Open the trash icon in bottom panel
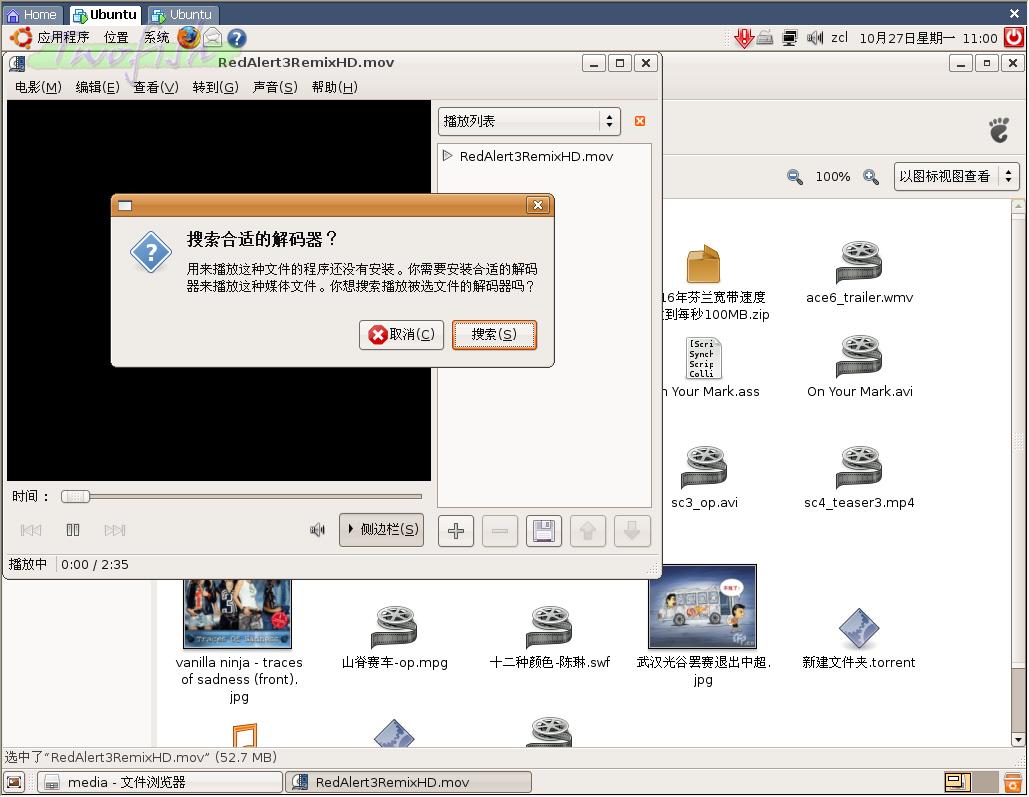The height and width of the screenshot is (797, 1029). pyautogui.click(x=1014, y=782)
